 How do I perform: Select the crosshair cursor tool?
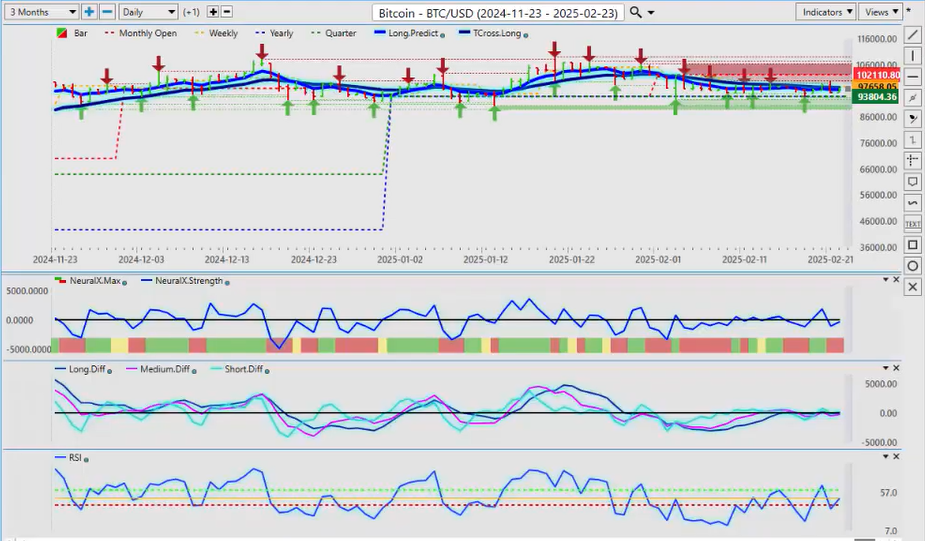tap(913, 160)
